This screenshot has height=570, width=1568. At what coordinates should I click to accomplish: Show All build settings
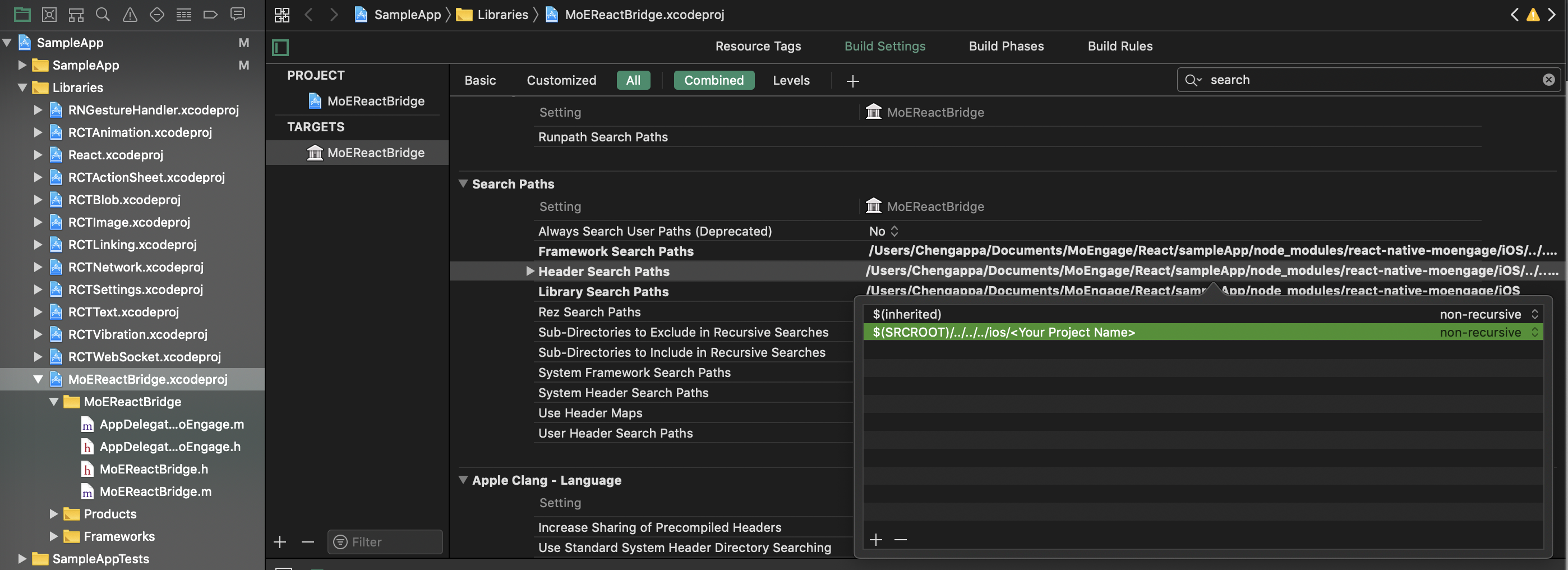click(633, 80)
